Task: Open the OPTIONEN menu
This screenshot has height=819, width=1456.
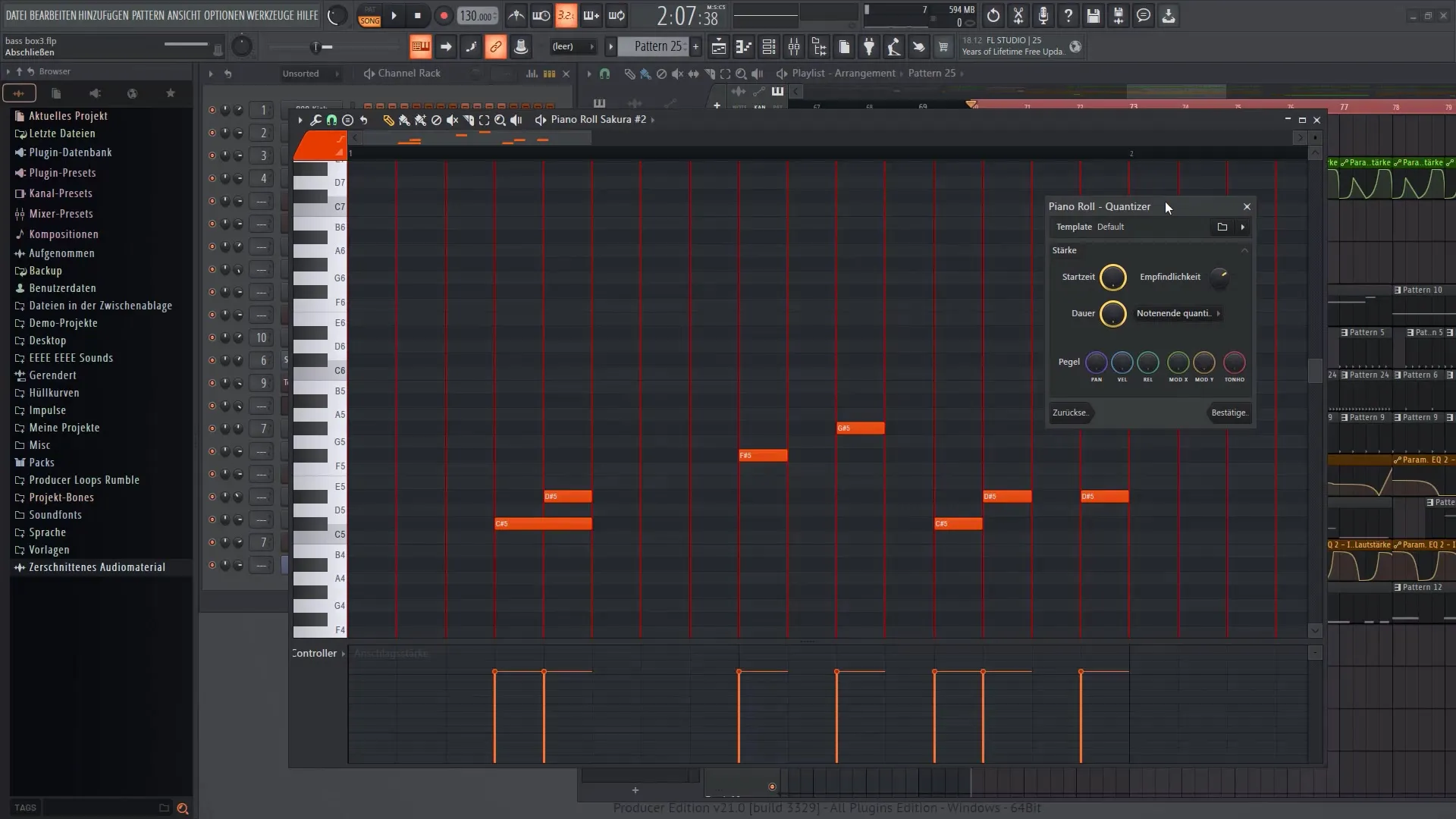Action: click(223, 15)
